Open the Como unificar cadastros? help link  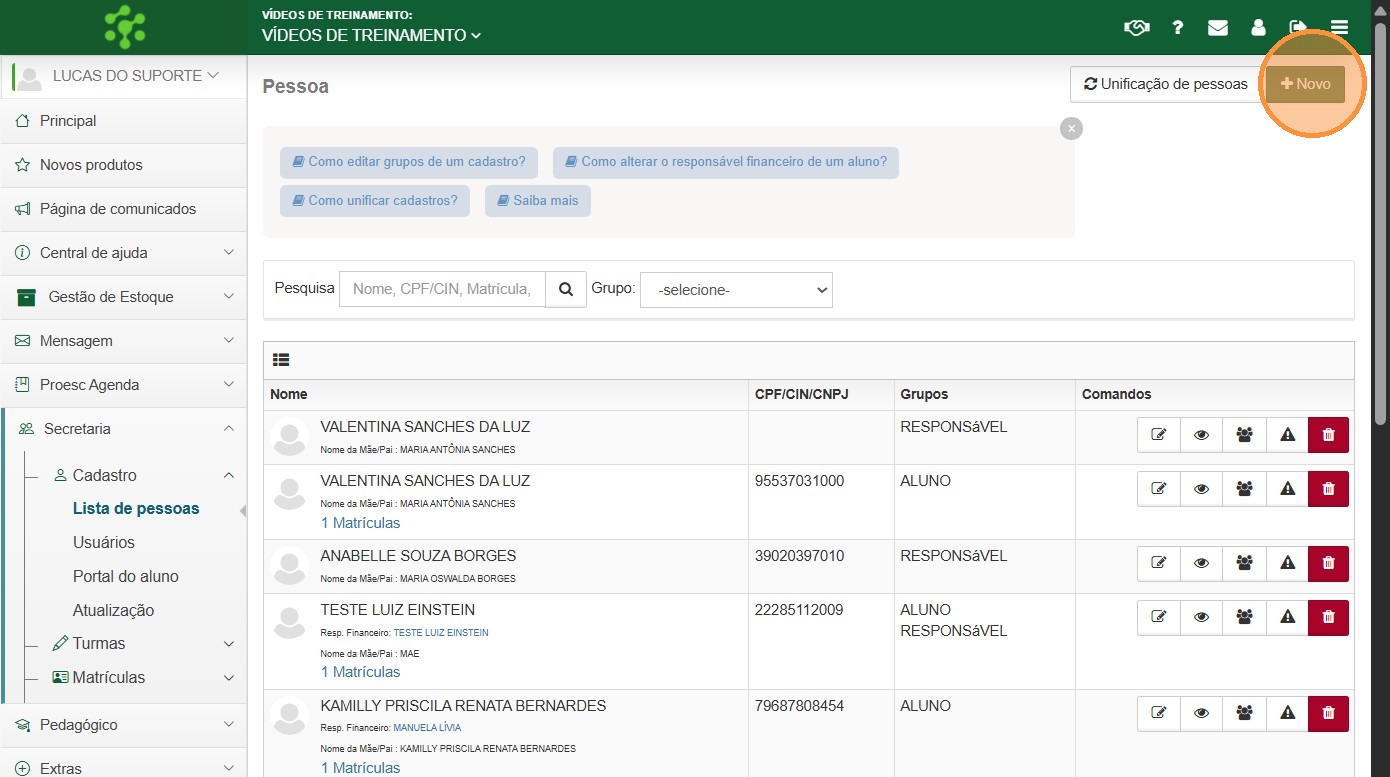pyautogui.click(x=374, y=200)
